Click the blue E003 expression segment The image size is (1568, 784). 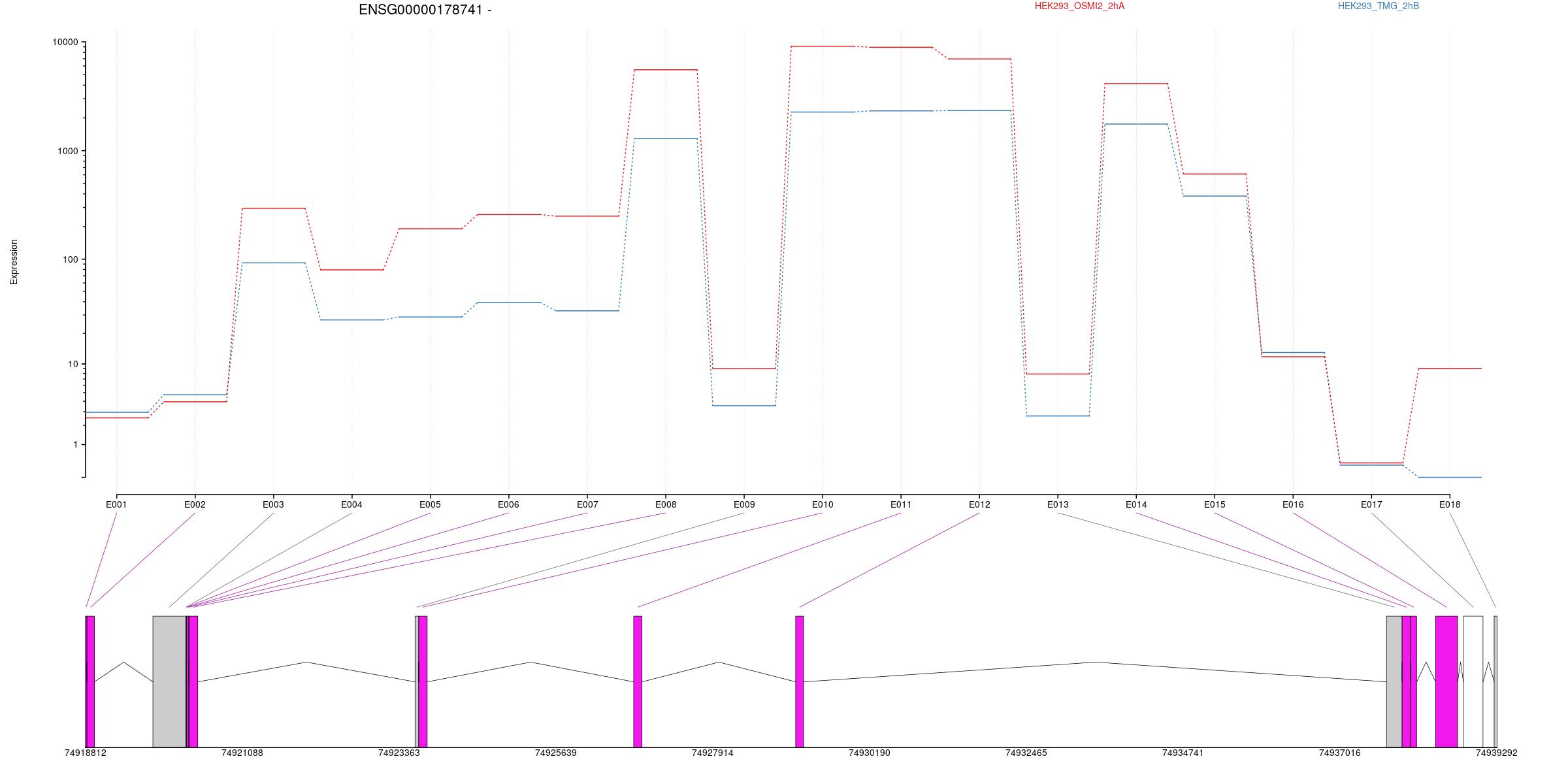(x=273, y=263)
